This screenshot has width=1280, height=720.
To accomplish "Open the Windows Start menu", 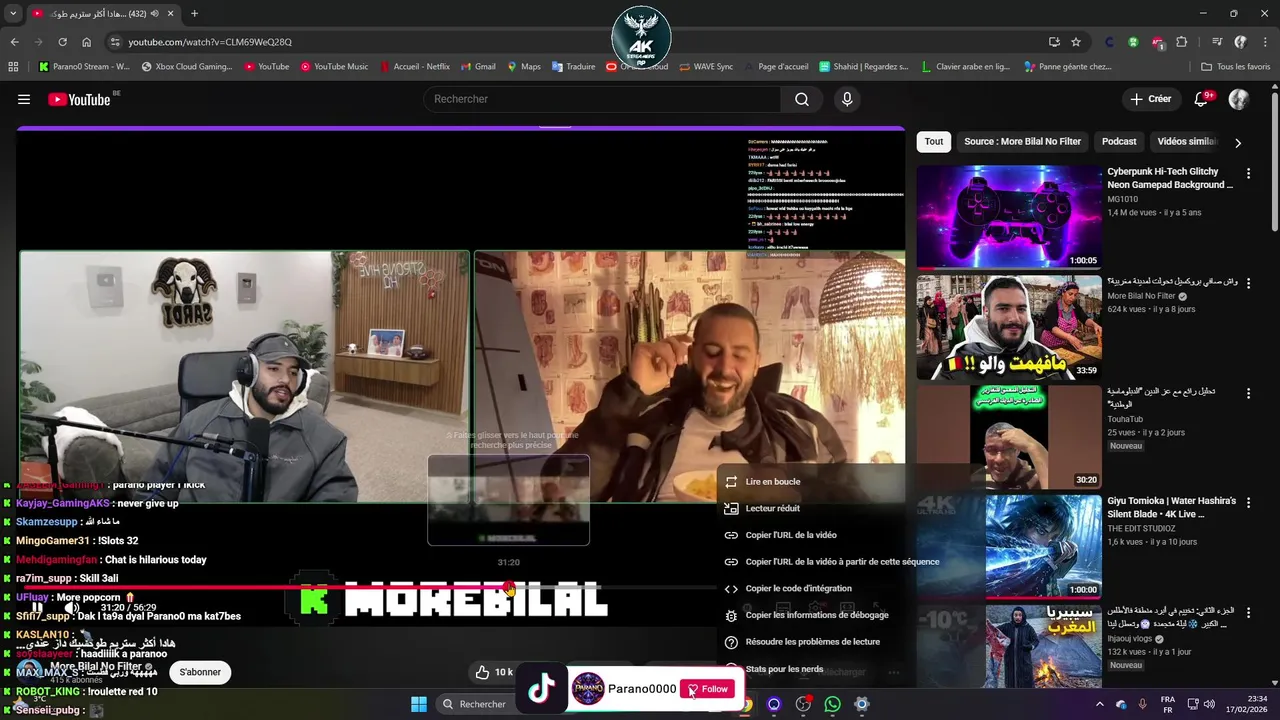I will pos(419,704).
